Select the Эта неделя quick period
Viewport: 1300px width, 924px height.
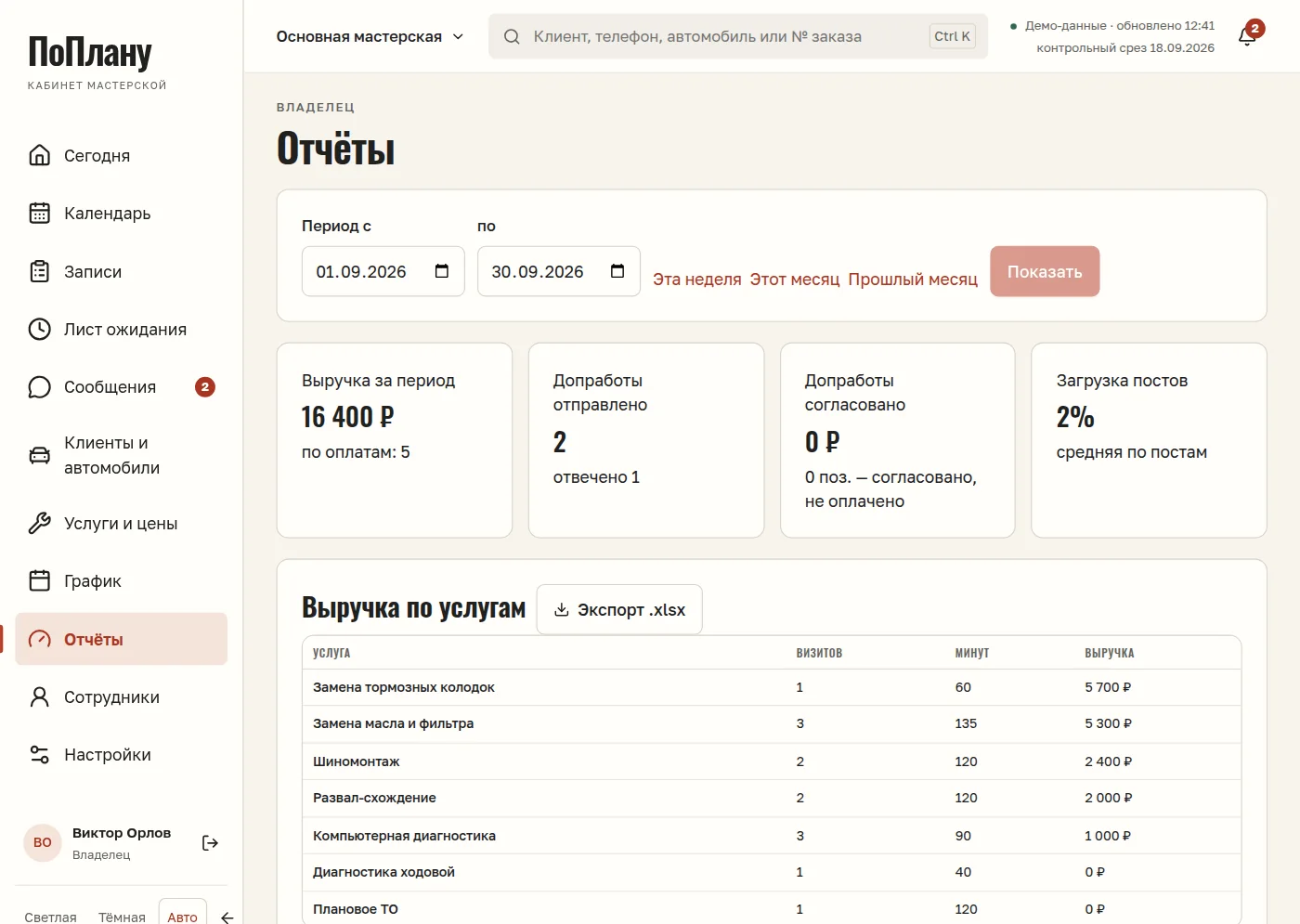697,280
